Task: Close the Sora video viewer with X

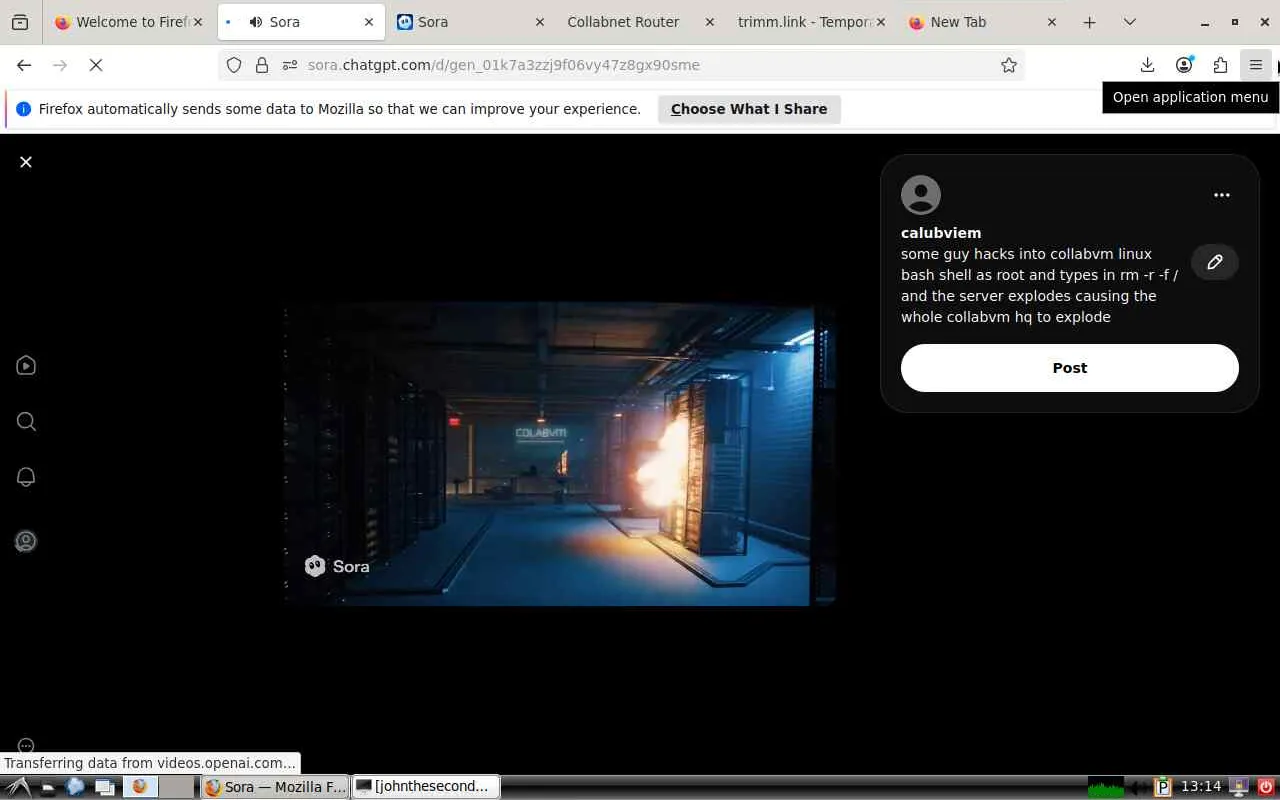Action: click(26, 162)
